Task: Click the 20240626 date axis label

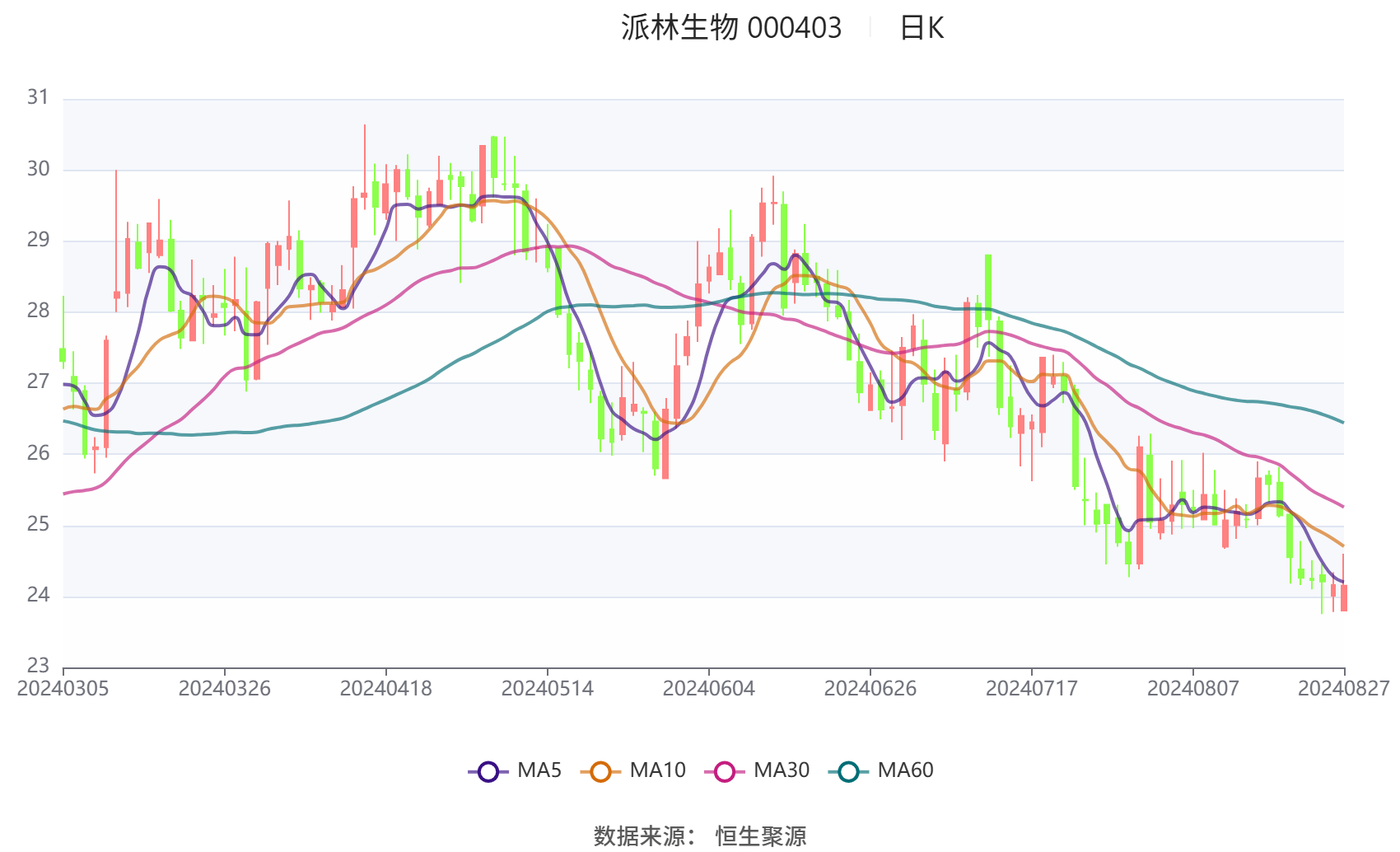Action: click(870, 689)
